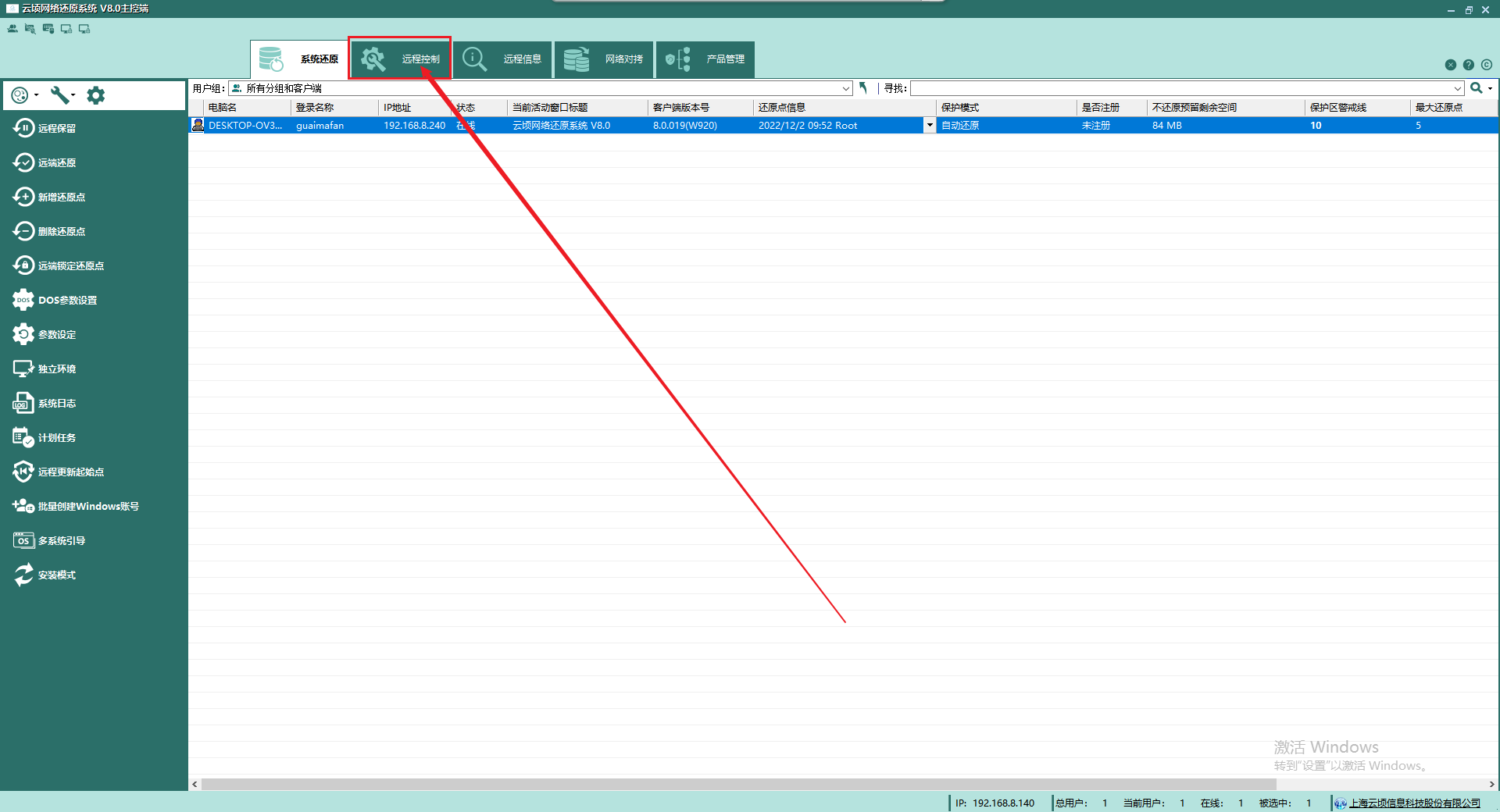Screen dimensions: 1500x812
Task: Click the 系统日志 log icon
Action: pyautogui.click(x=23, y=403)
